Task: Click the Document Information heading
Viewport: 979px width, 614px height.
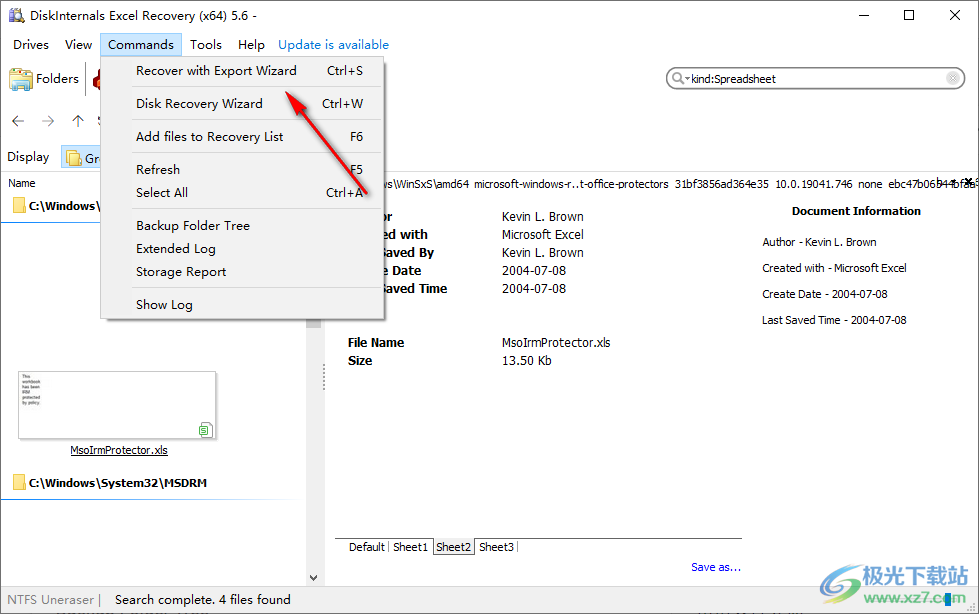Action: coord(856,211)
